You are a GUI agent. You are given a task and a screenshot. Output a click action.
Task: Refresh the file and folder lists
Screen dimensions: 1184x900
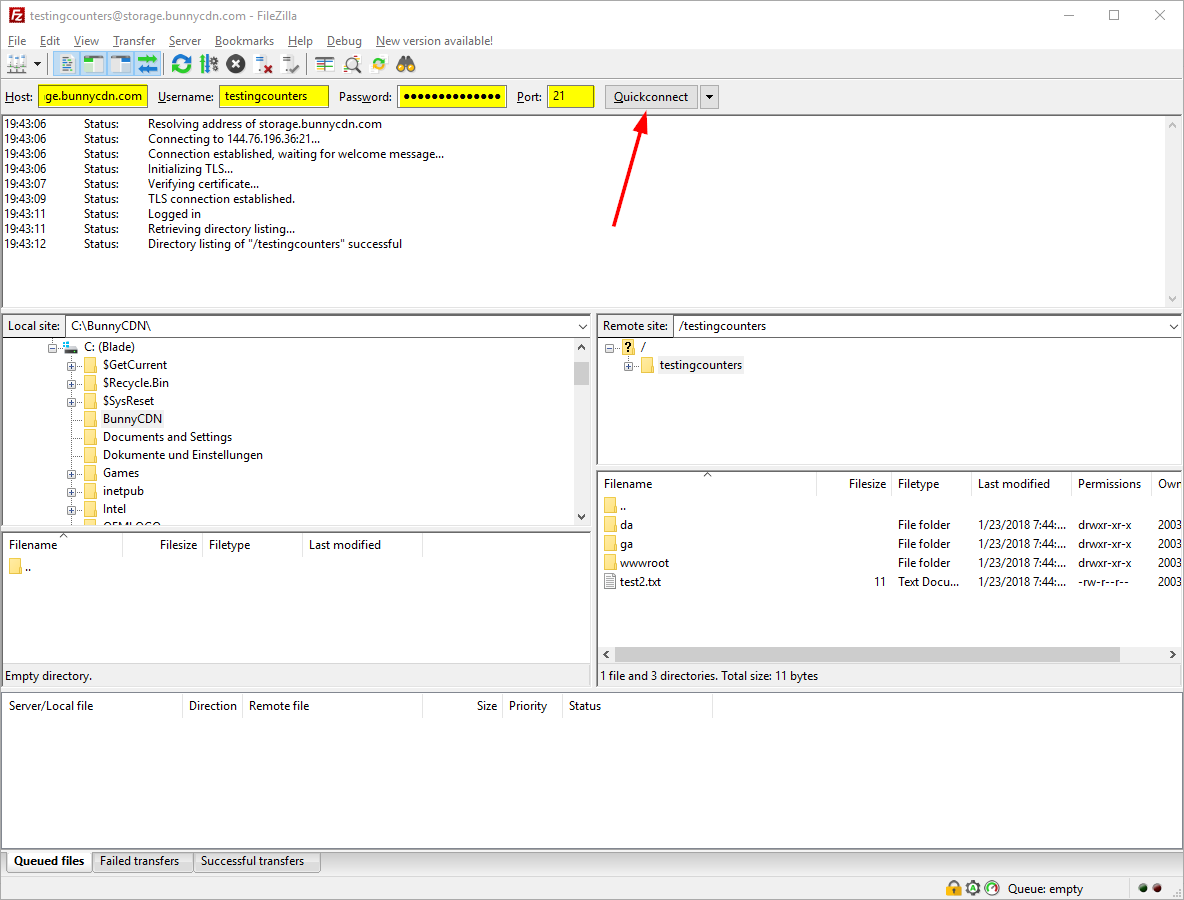181,64
